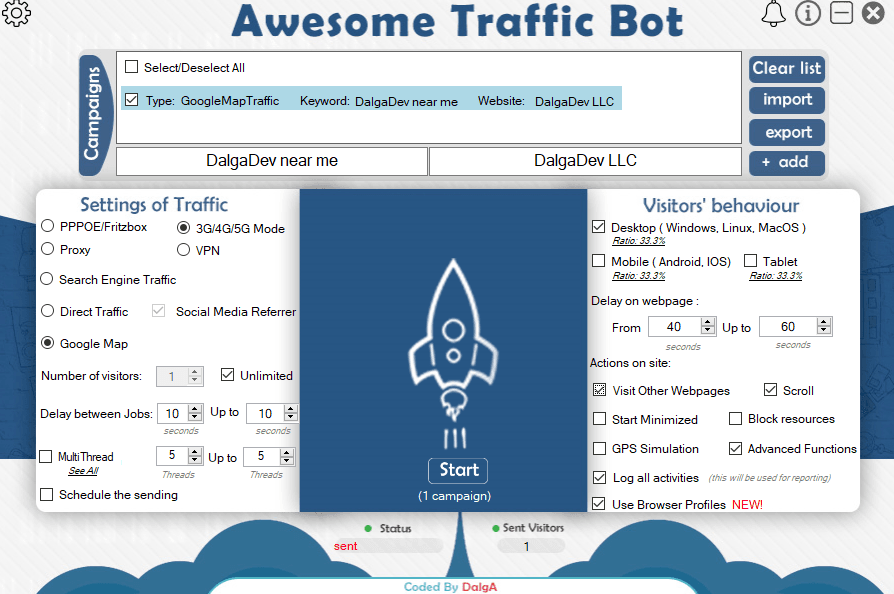
Task: Open the See All link
Action: (83, 471)
